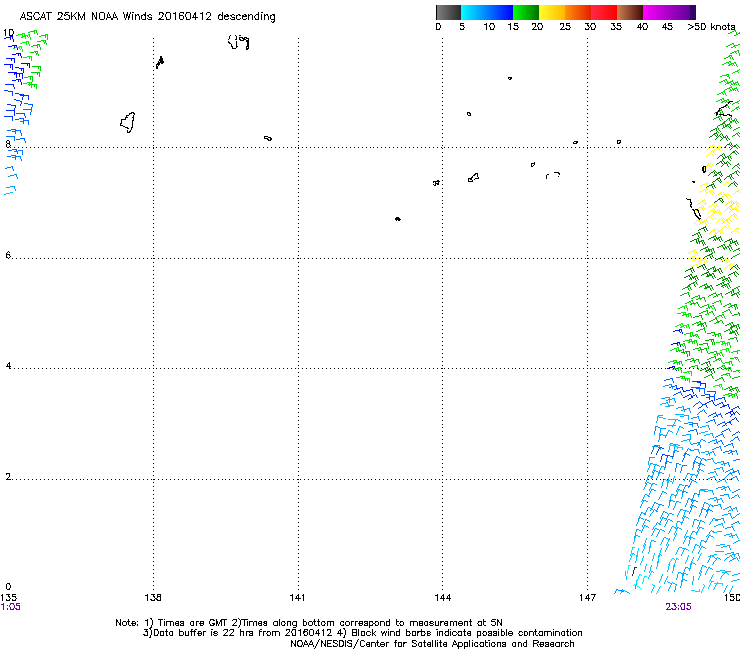Click the large island outline west of 138E

pyautogui.click(x=127, y=122)
